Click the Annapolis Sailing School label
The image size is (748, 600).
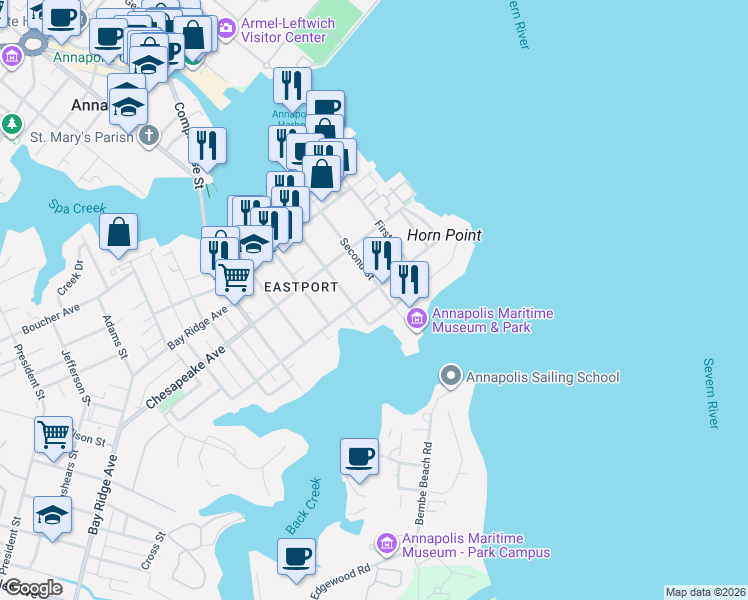coord(542,377)
